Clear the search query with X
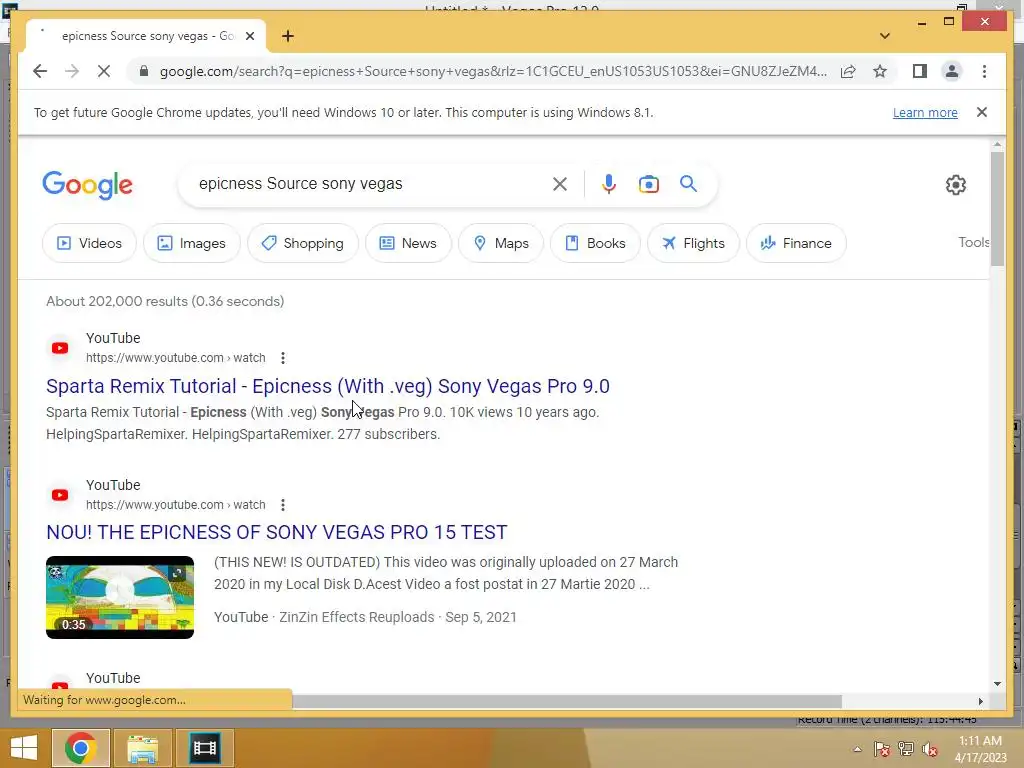1024x768 pixels. (x=560, y=184)
